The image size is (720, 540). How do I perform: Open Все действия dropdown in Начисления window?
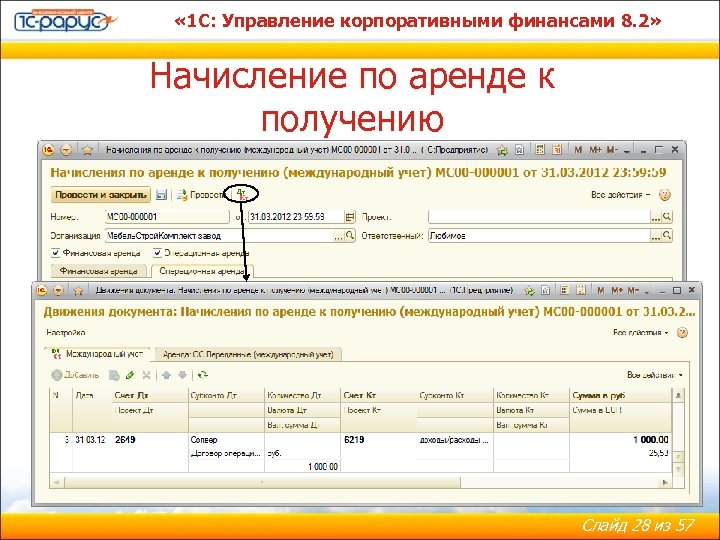click(620, 195)
